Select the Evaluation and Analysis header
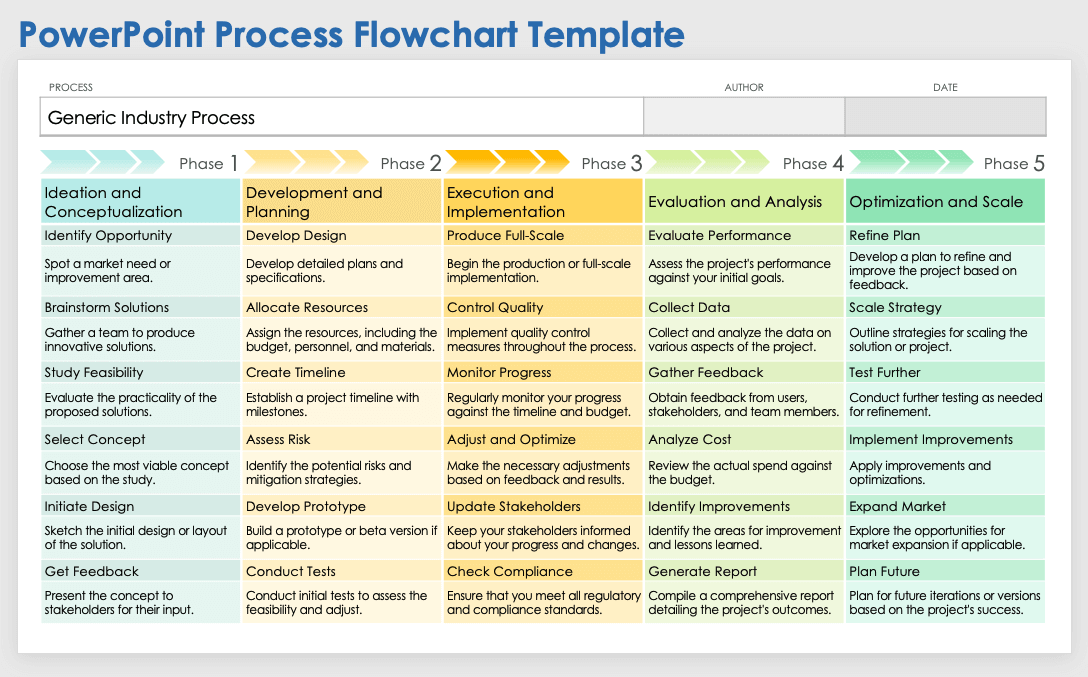The height and width of the screenshot is (677, 1088). 743,202
